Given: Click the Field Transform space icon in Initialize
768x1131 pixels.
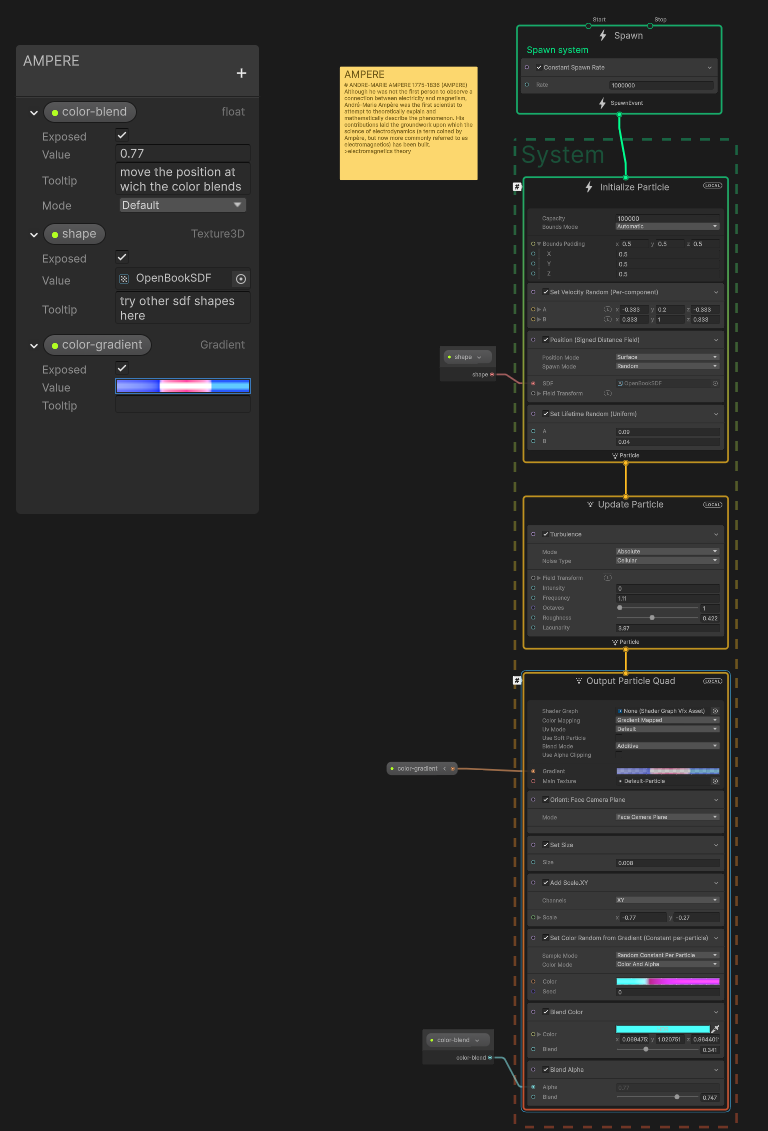Looking at the screenshot, I should pyautogui.click(x=608, y=393).
